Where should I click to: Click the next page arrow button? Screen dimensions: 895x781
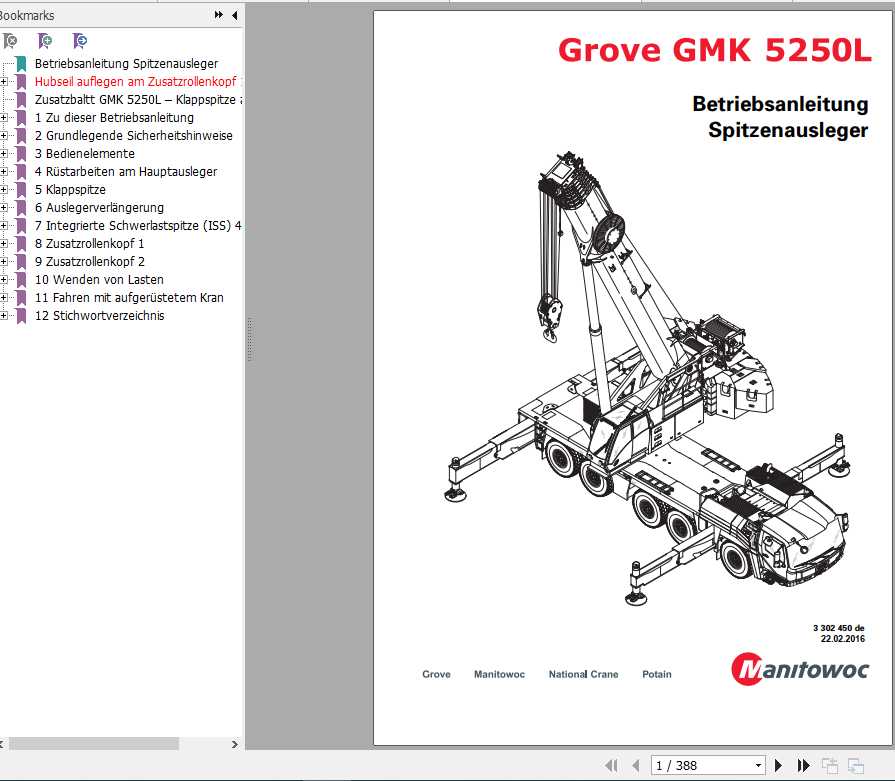pyautogui.click(x=780, y=766)
